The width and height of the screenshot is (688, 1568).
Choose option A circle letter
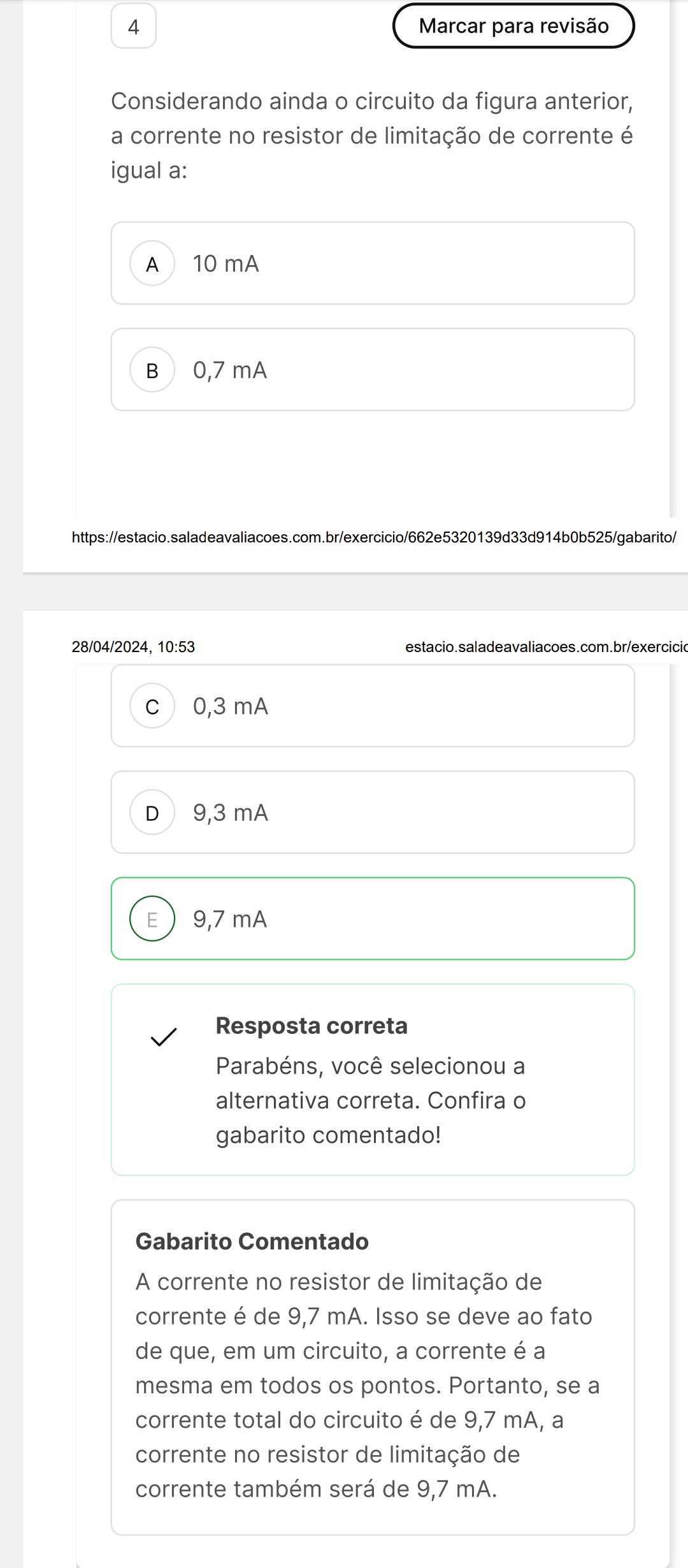tap(152, 263)
